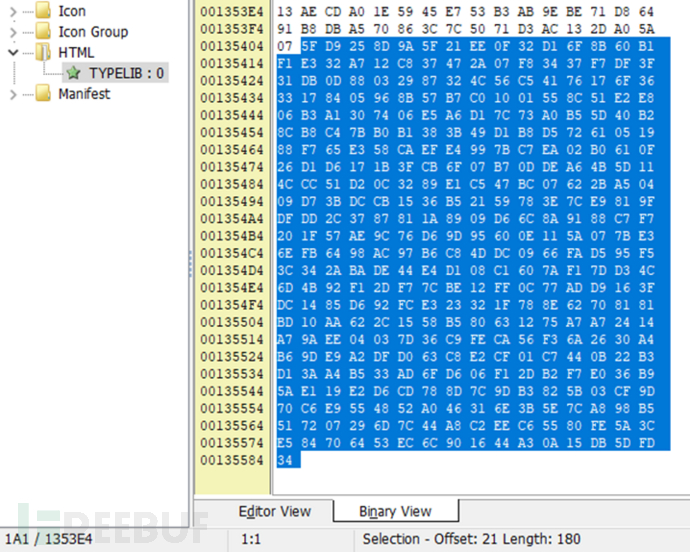This screenshot has width=690, height=552.
Task: Click byte 5A ending row 001353F4
Action: tap(646, 29)
